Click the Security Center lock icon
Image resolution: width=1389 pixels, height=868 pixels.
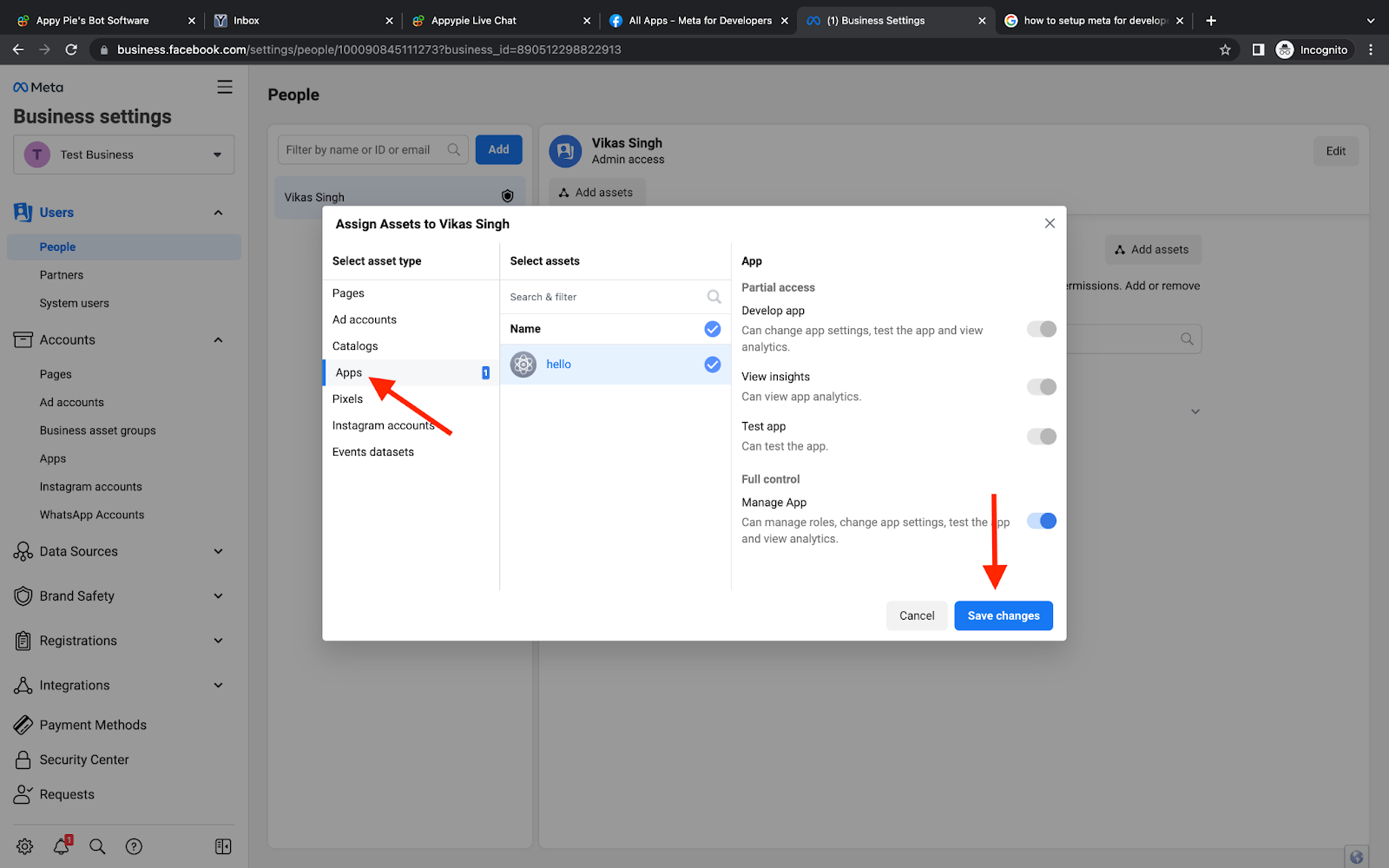(23, 759)
